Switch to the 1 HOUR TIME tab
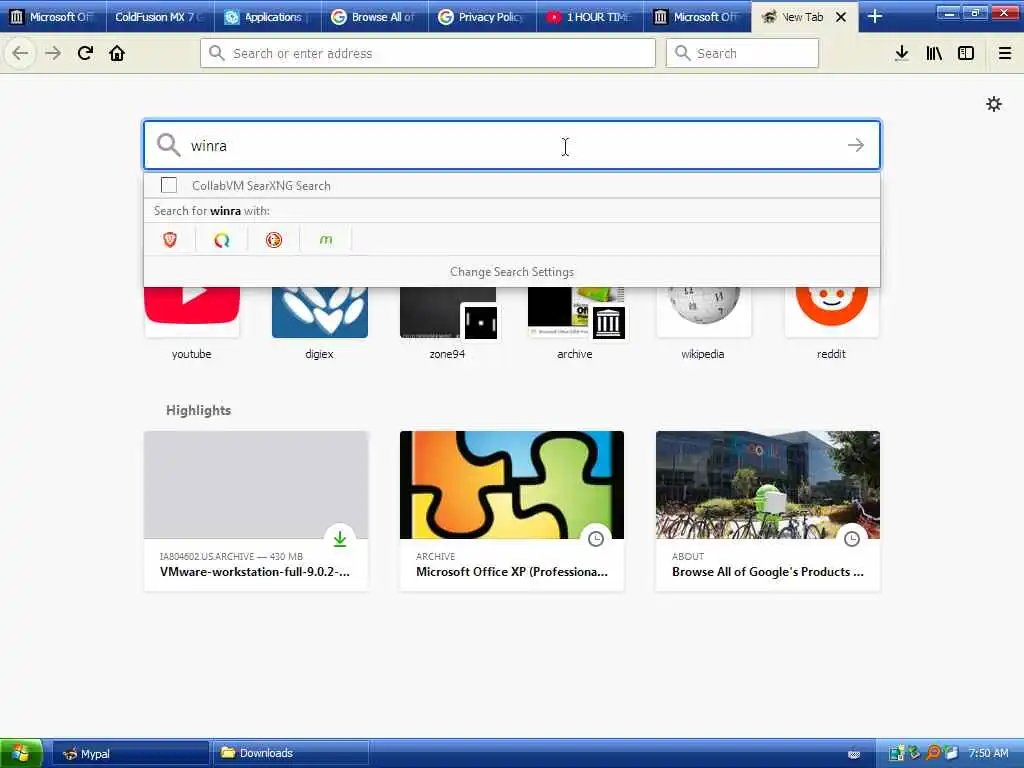This screenshot has width=1024, height=768. point(590,17)
